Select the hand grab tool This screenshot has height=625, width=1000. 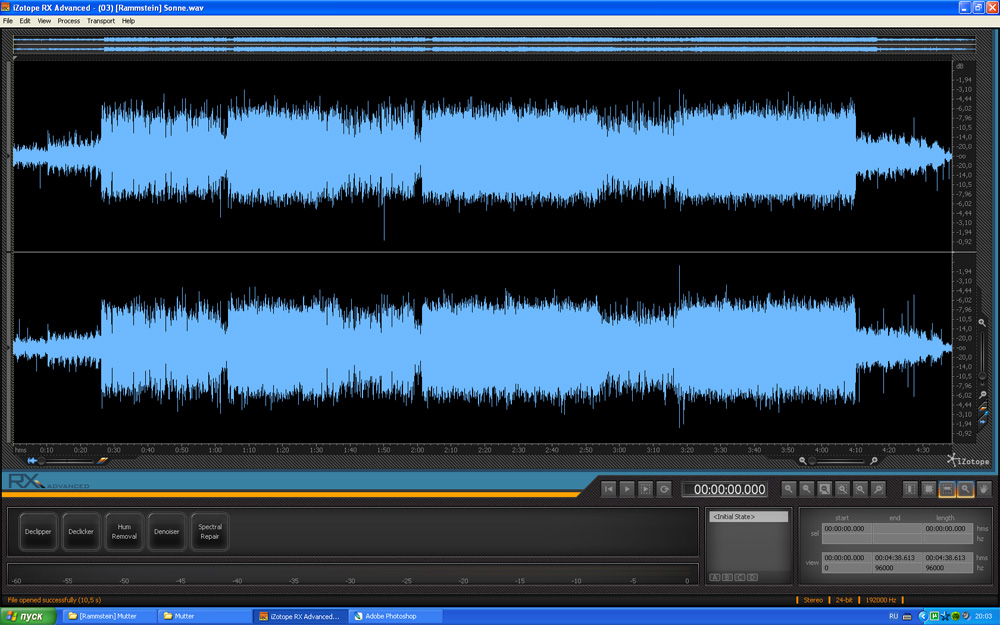click(x=985, y=489)
